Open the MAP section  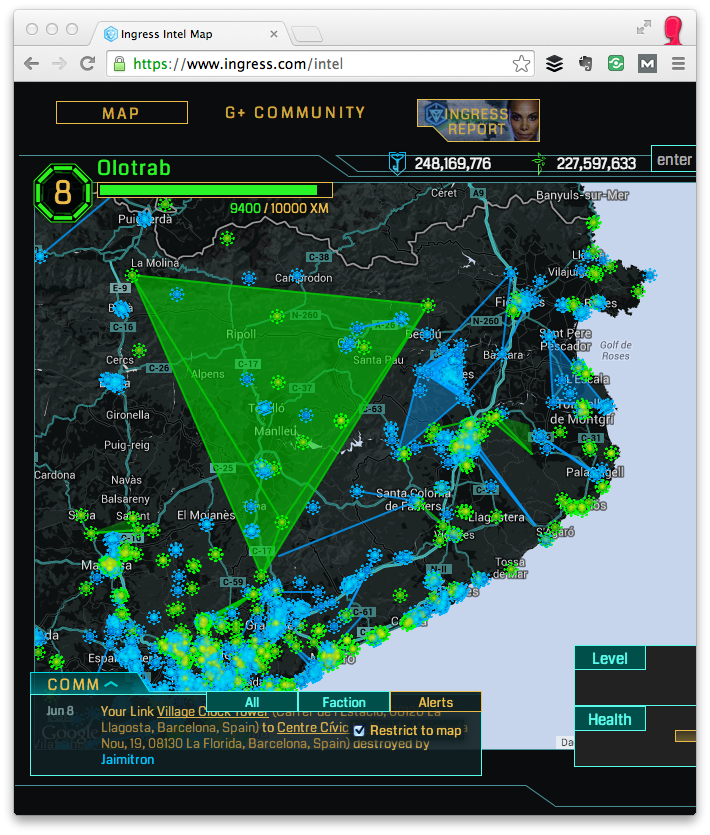[122, 113]
